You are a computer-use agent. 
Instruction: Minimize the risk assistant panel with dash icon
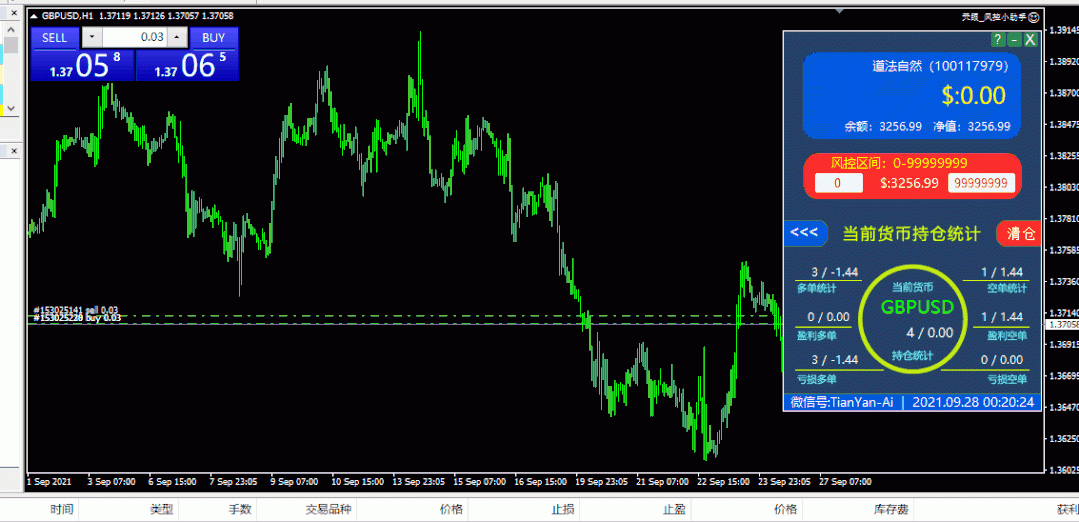pyautogui.click(x=1014, y=39)
